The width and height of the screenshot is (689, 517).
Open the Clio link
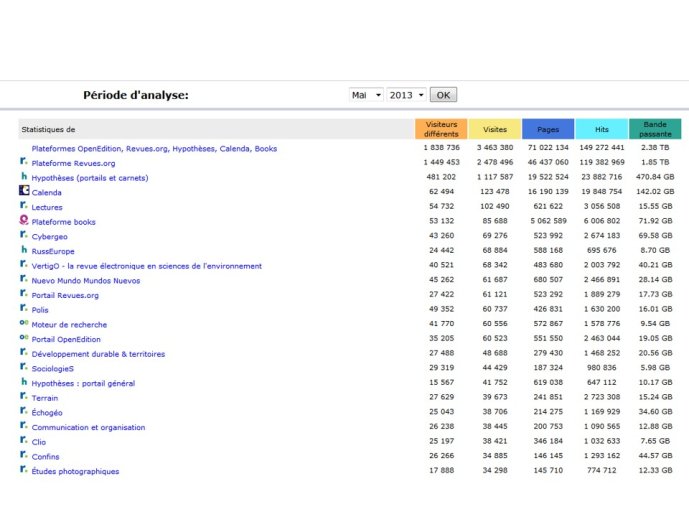pyautogui.click(x=39, y=442)
